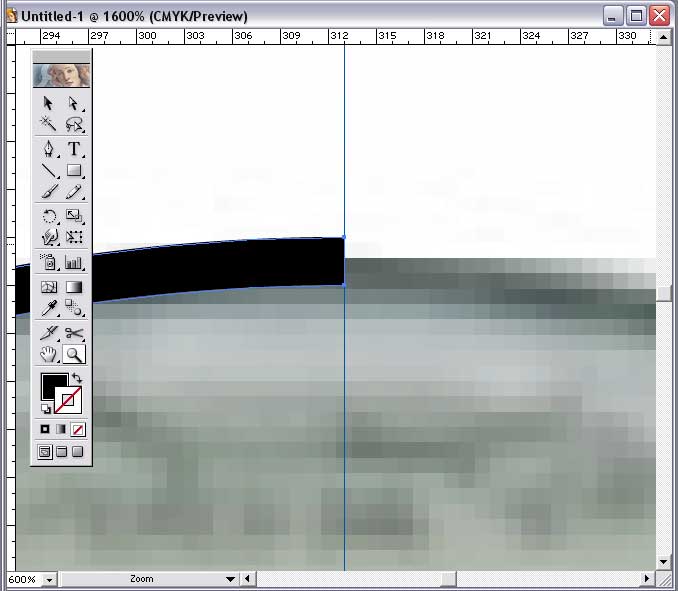Maximize the Untitled-1 document window

(x=636, y=16)
